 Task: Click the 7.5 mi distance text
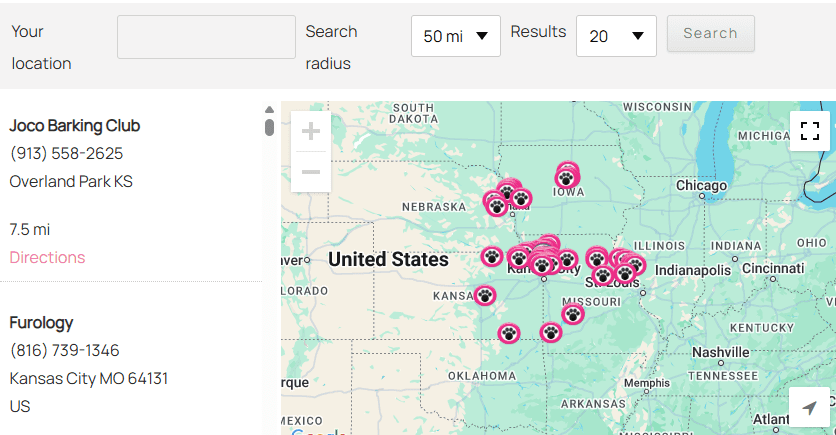[30, 230]
